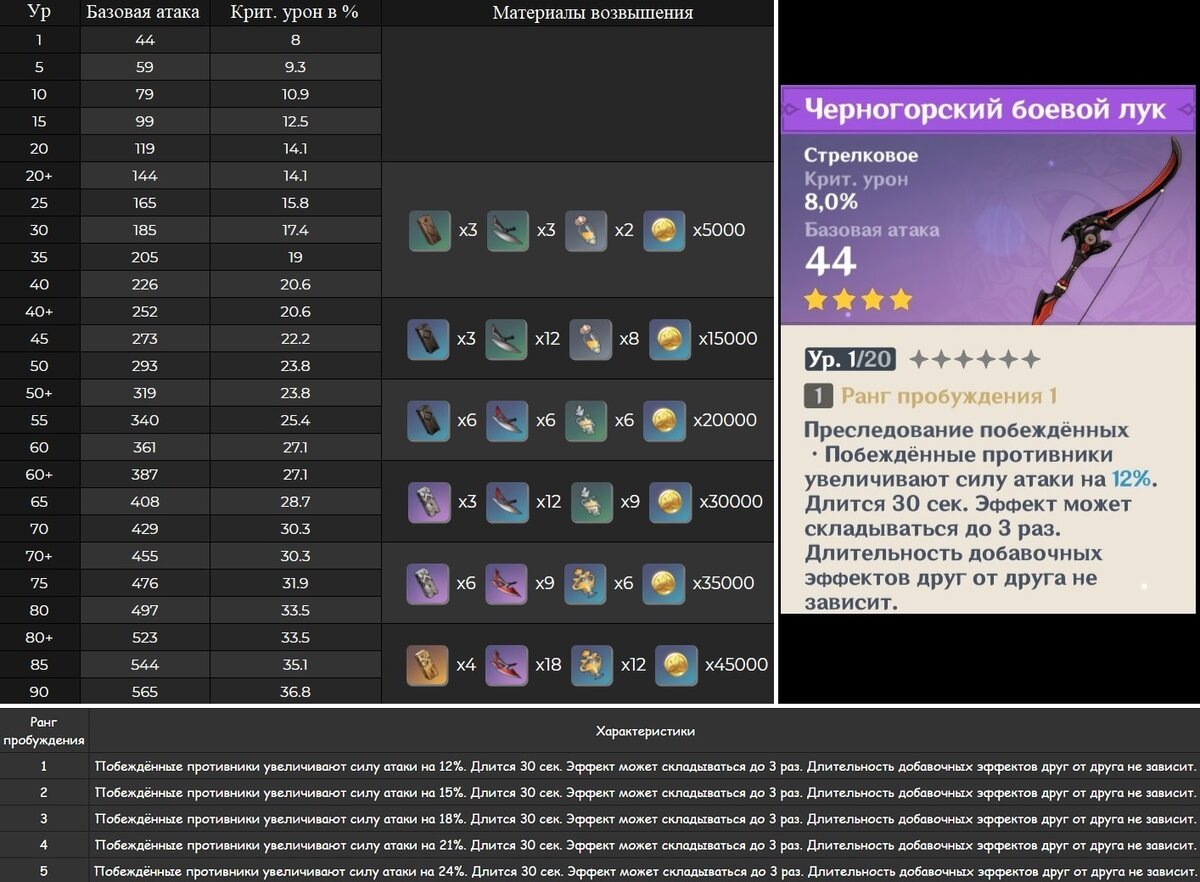
Task: Click the golden concentrate icon in x35000 row
Action: click(x=585, y=584)
